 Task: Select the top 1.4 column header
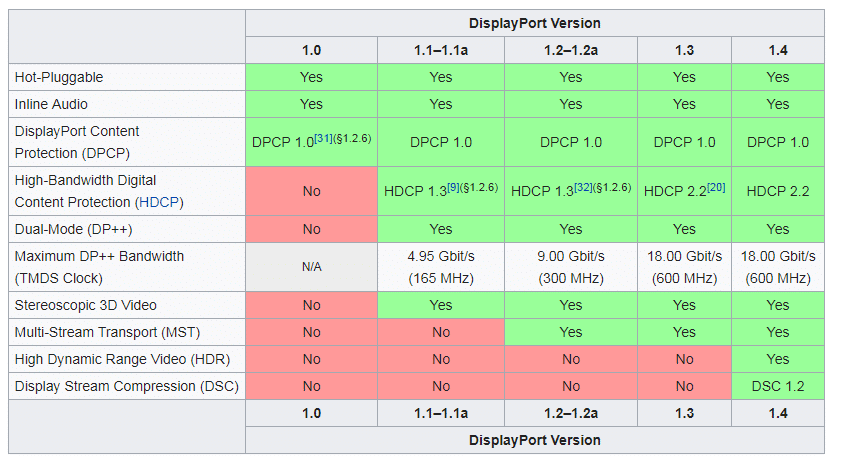click(777, 50)
